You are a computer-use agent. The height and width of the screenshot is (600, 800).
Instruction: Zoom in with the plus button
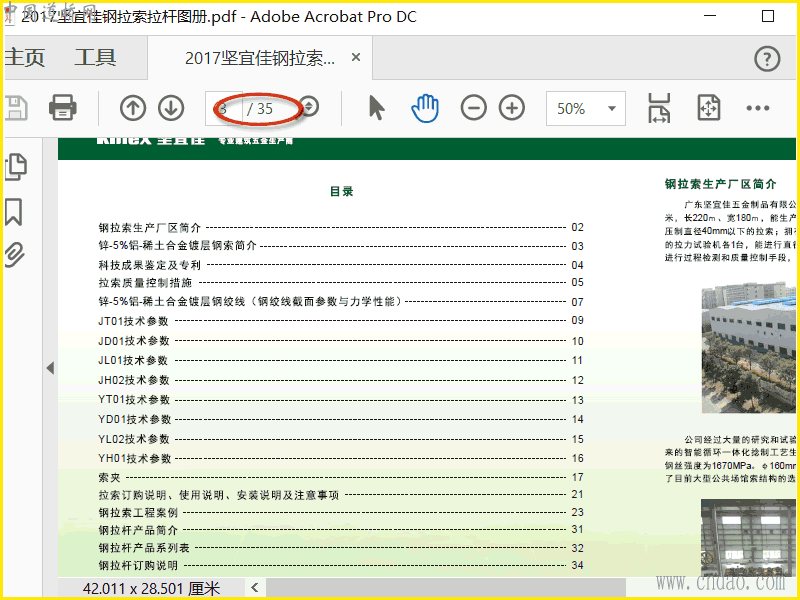tap(512, 108)
